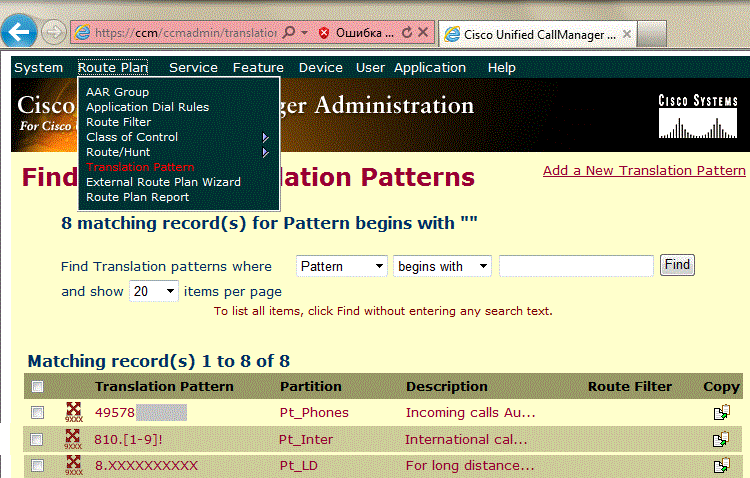Click the copy icon for Pt_Inter row
This screenshot has width=750, height=478.
720,439
